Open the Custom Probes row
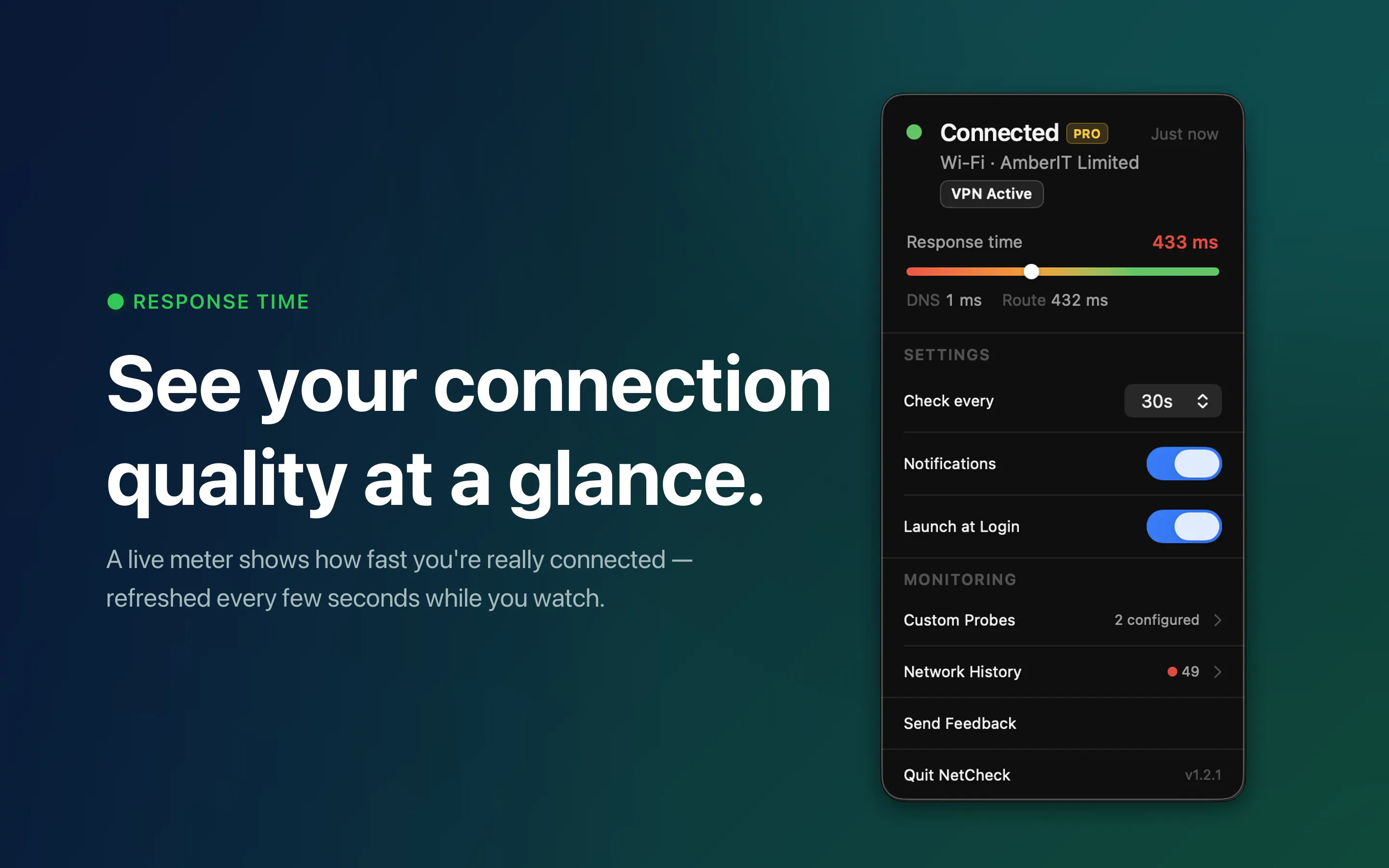The image size is (1389, 868). point(1062,620)
